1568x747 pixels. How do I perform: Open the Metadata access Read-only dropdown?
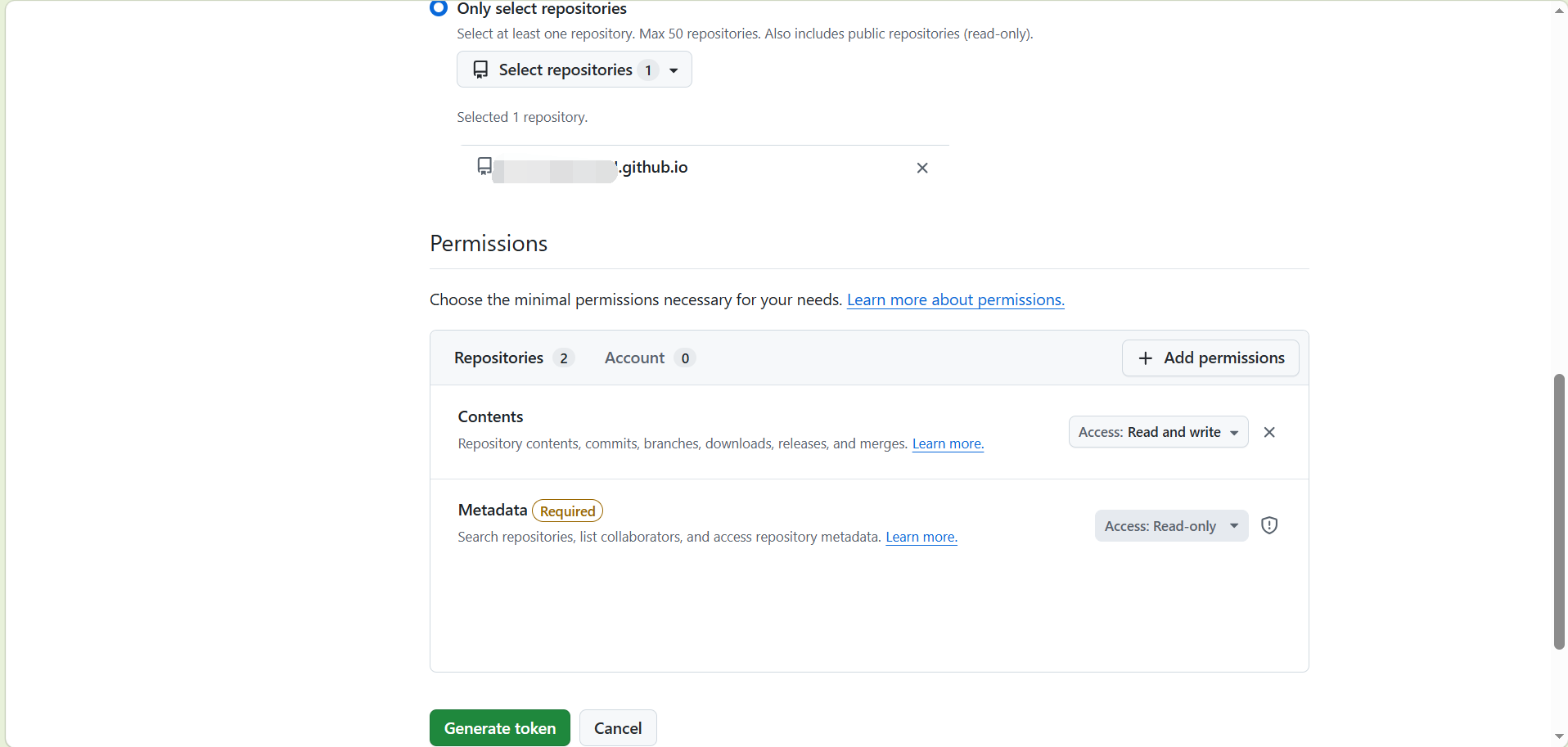[x=1171, y=526]
